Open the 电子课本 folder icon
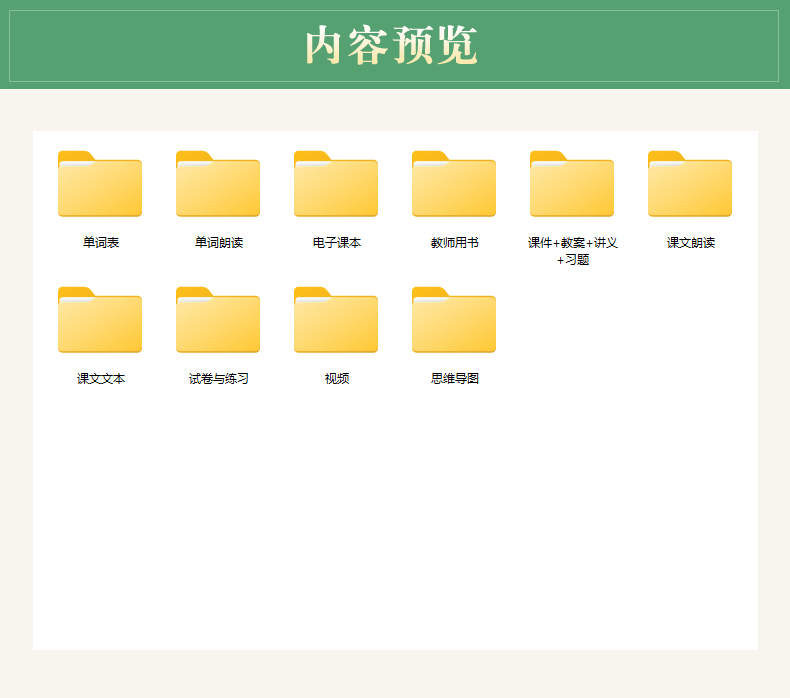Screen dimensions: 790x698 (x=336, y=184)
